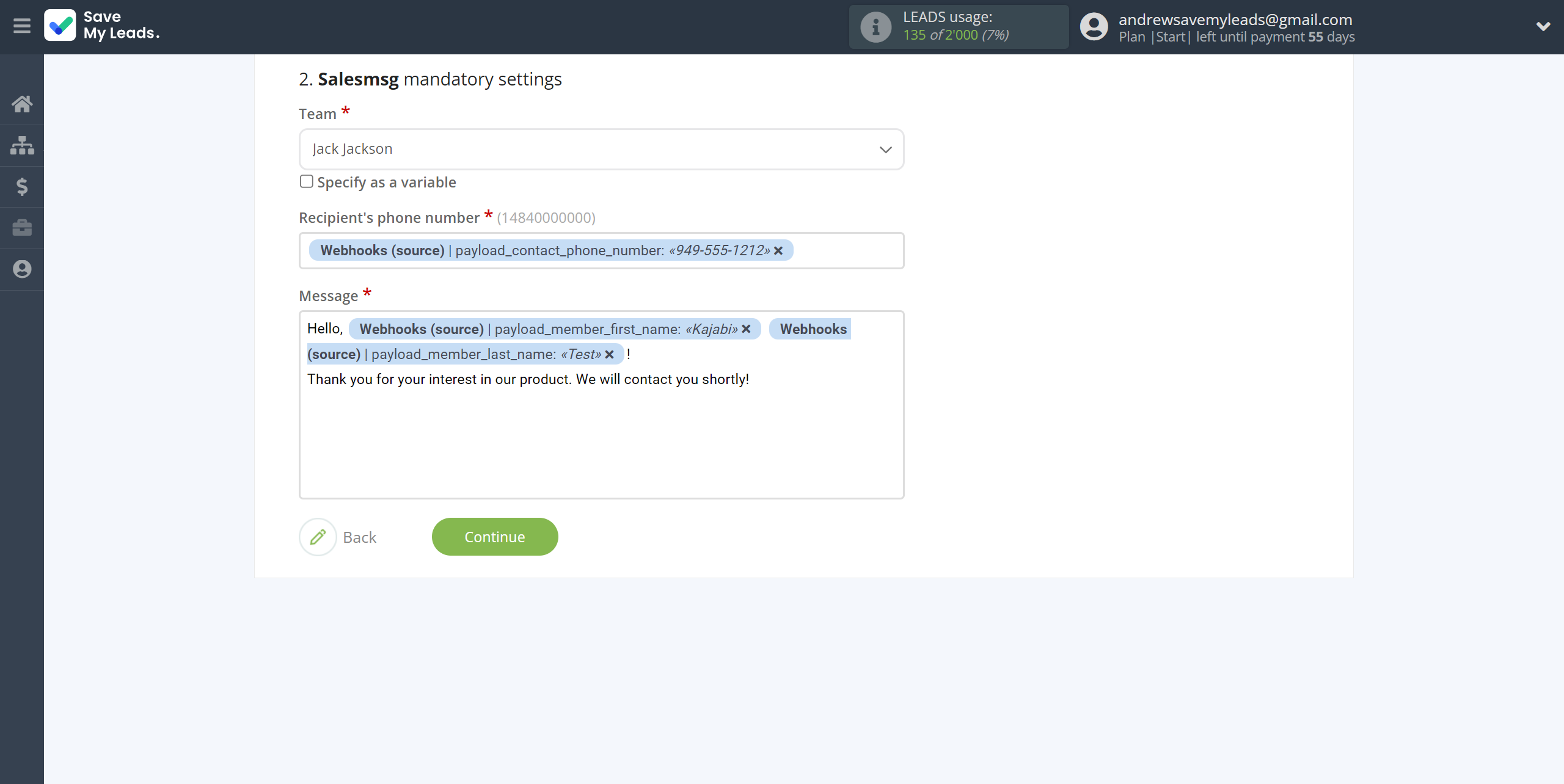The image size is (1564, 784).
Task: Open the Connections sitemap icon
Action: pos(22,145)
